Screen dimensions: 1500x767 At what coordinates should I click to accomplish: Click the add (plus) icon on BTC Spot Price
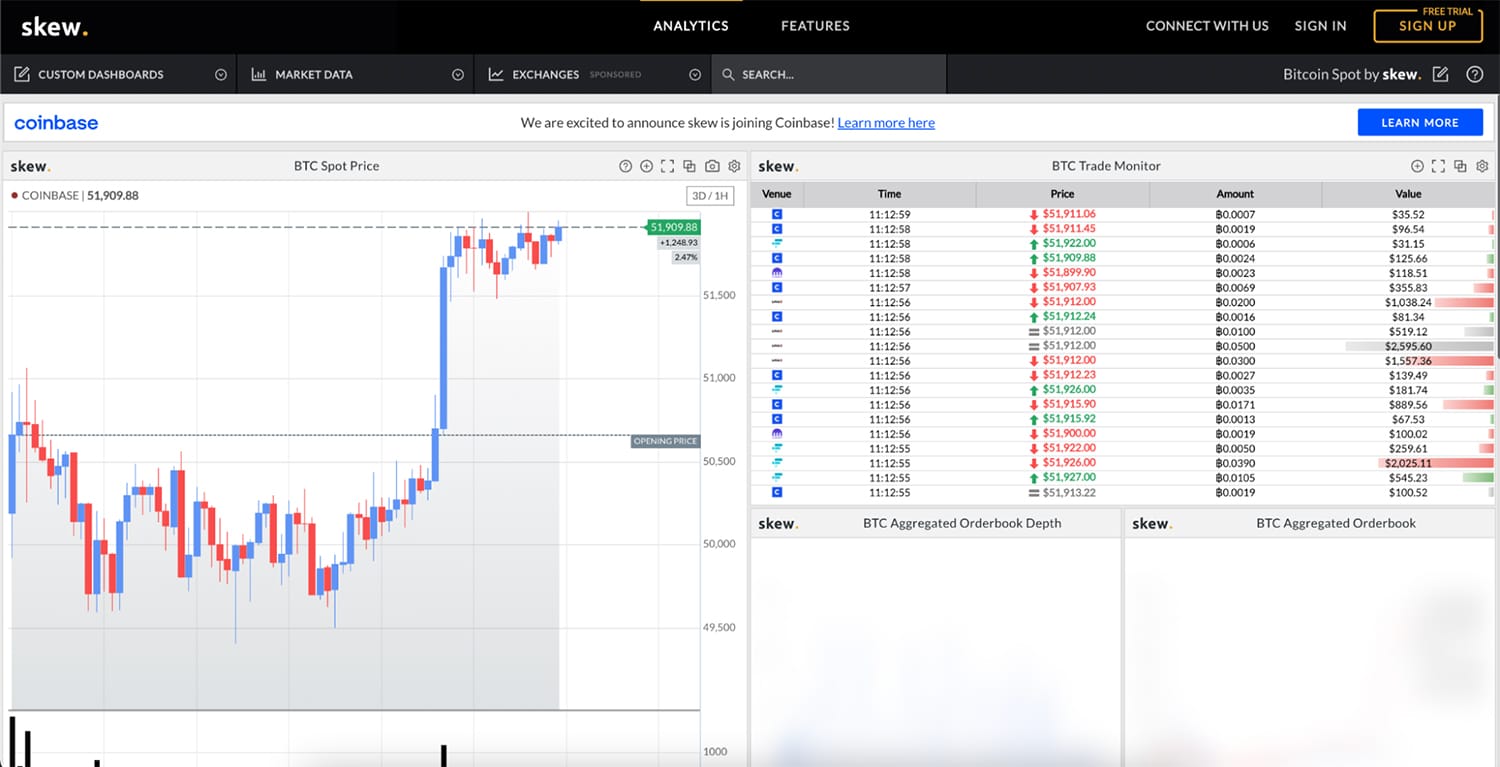pyautogui.click(x=647, y=166)
